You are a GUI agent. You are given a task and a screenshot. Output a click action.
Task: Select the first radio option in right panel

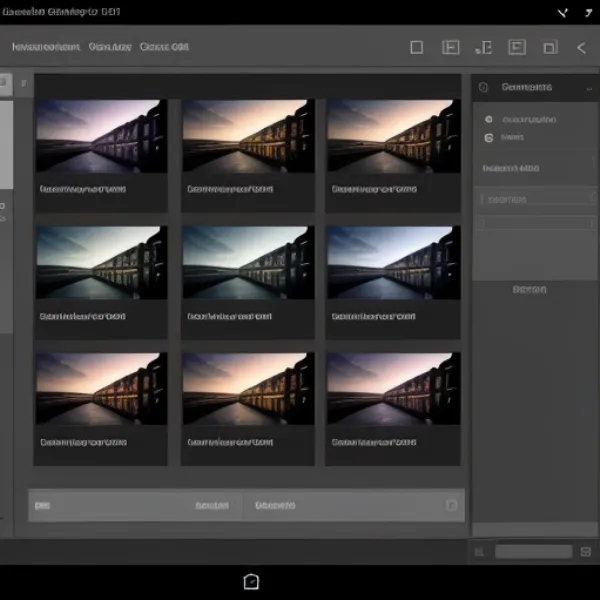[x=489, y=119]
